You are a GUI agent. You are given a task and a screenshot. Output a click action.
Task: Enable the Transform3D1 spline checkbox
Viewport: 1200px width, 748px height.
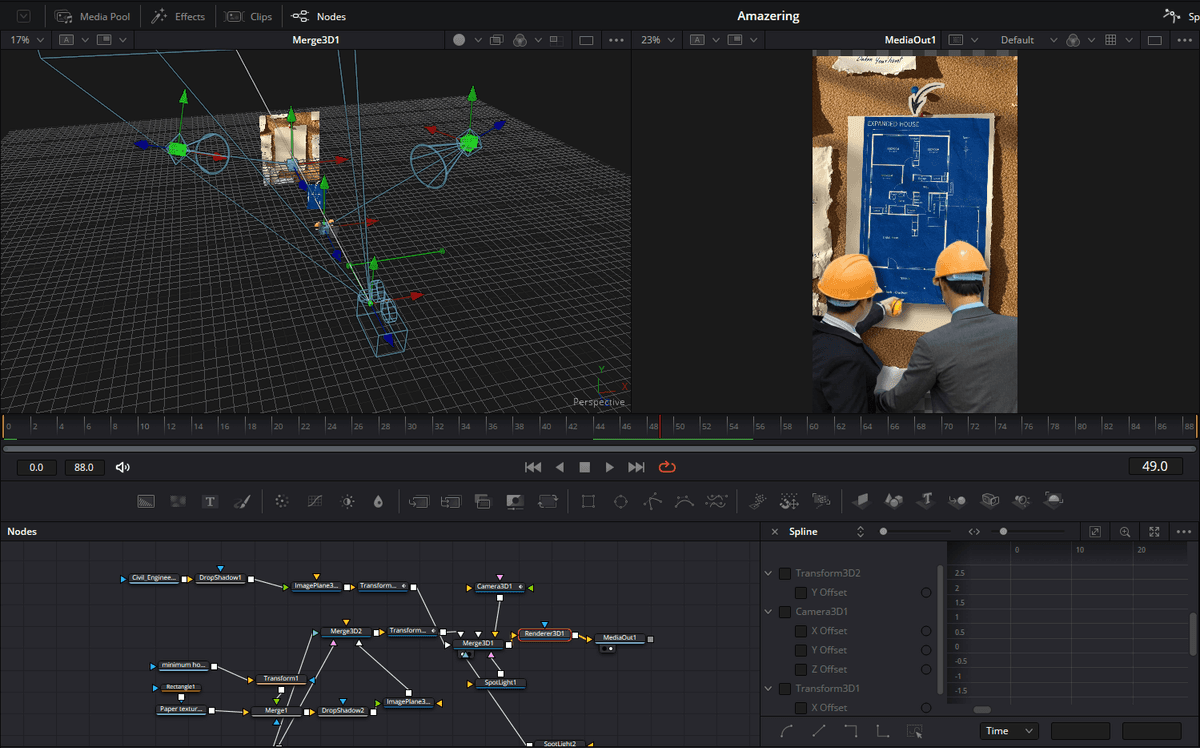(x=784, y=689)
